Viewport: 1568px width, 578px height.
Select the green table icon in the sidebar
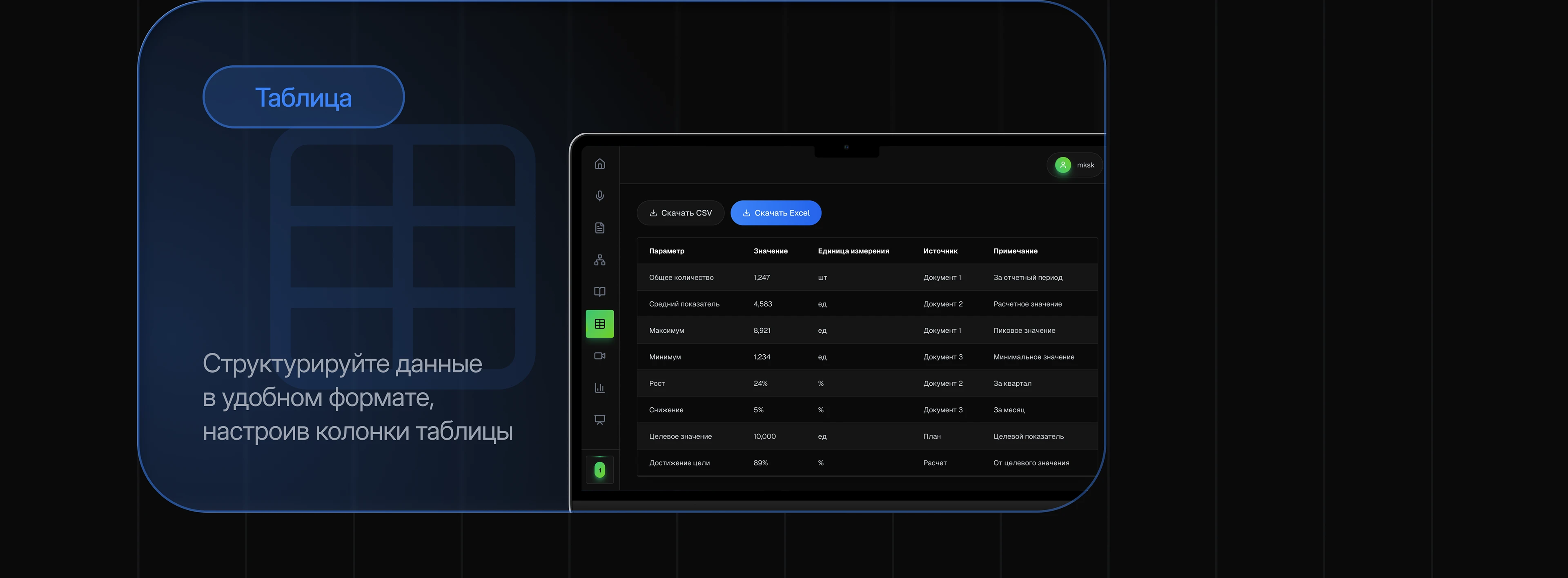pyautogui.click(x=599, y=324)
